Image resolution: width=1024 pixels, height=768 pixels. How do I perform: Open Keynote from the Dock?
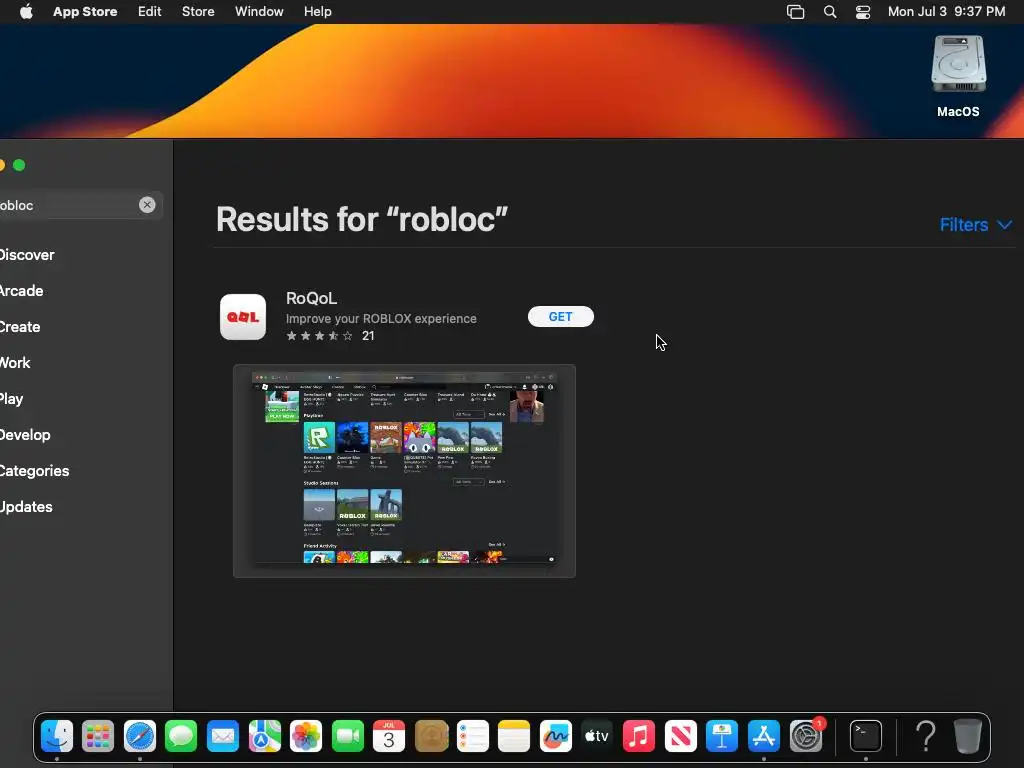click(722, 736)
